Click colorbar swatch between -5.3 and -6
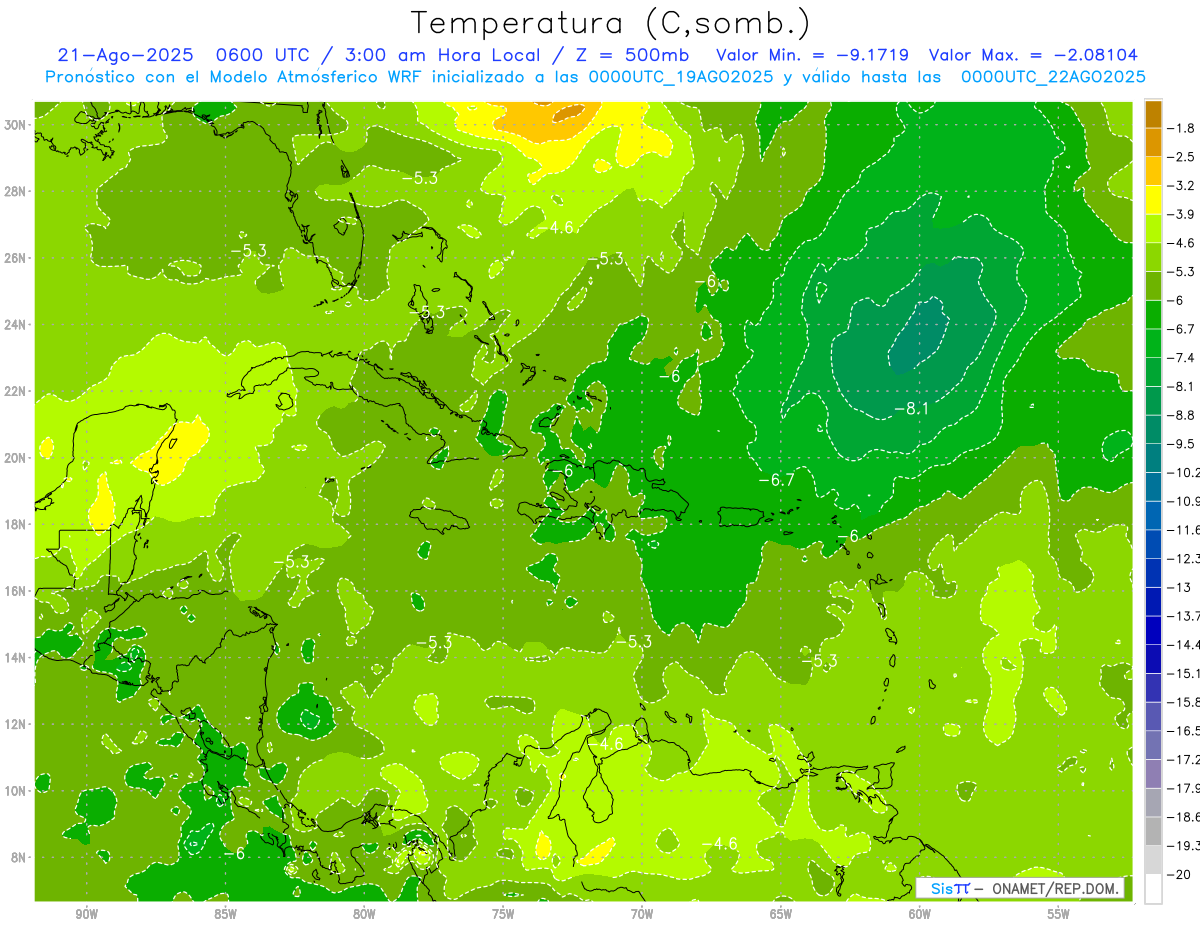Screen dimensions: 1200x927 coord(1153,286)
